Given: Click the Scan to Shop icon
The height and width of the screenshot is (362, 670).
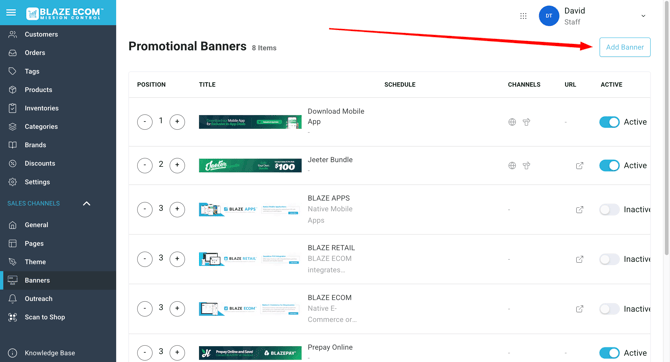Looking at the screenshot, I should pos(13,317).
